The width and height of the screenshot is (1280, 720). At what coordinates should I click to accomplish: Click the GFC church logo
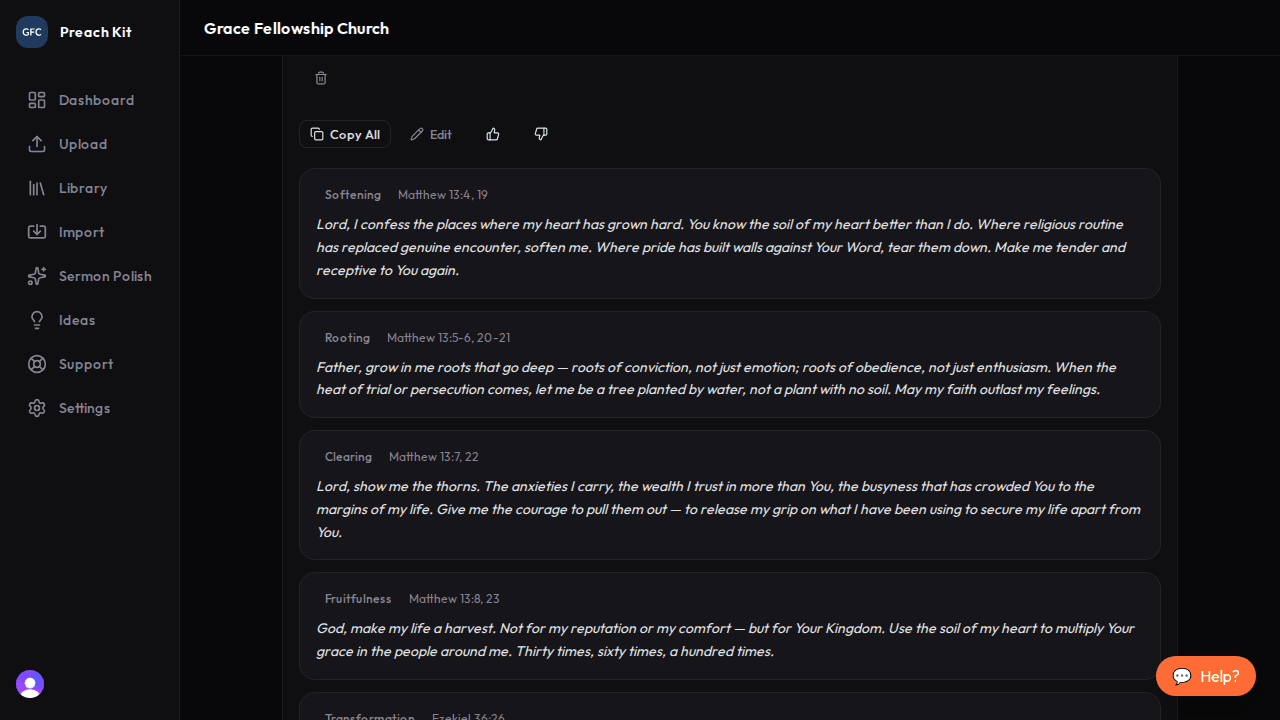[32, 32]
